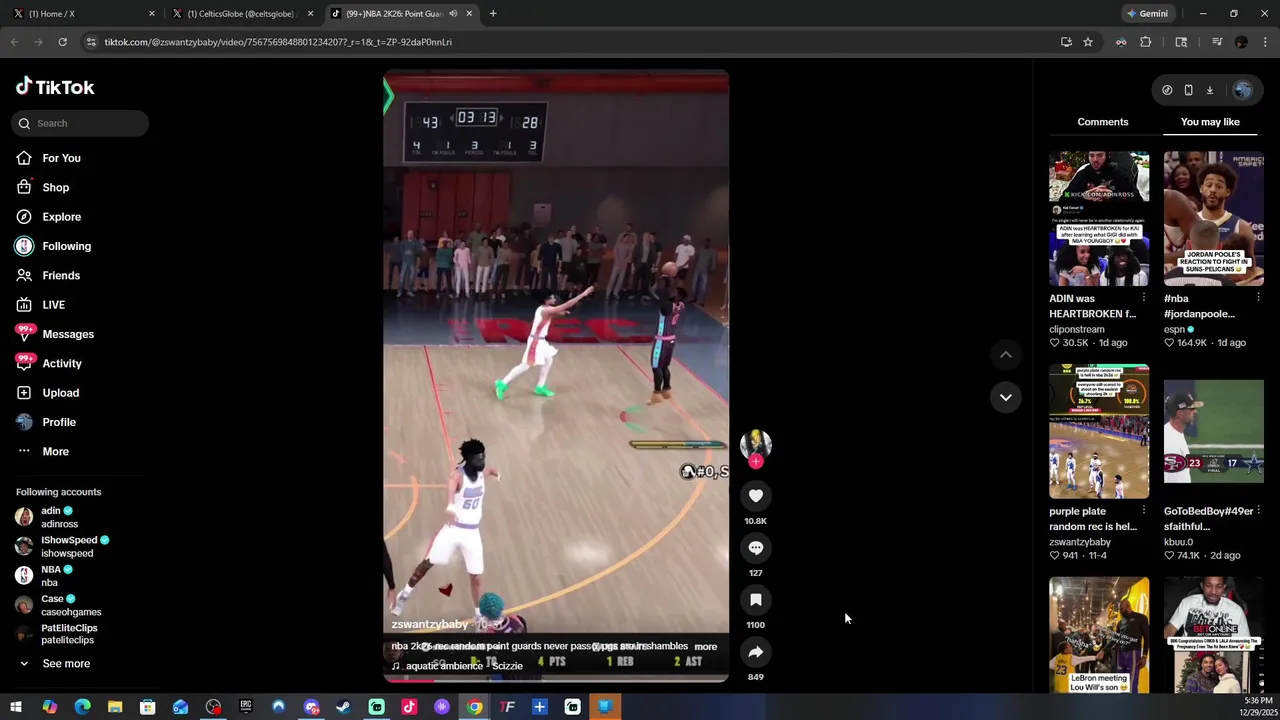Click the TikTok logo
The width and height of the screenshot is (1280, 720).
(x=55, y=87)
